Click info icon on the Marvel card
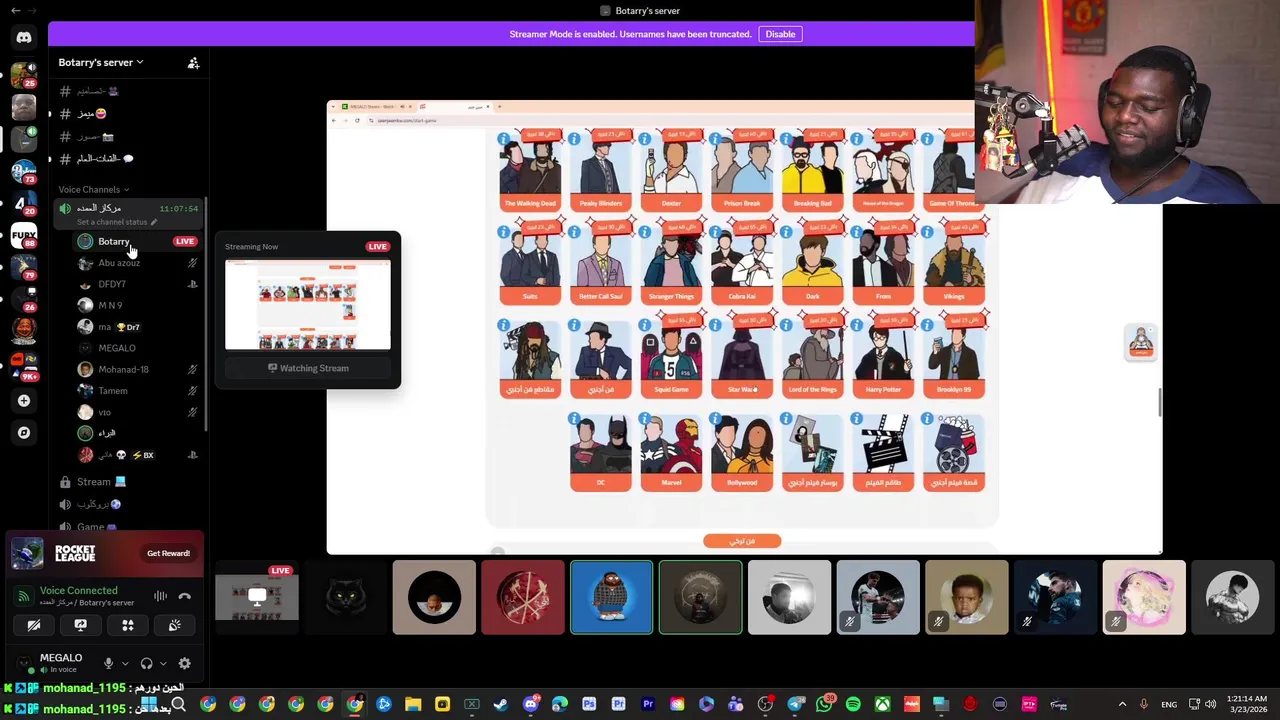This screenshot has height=720, width=1280. 644,419
